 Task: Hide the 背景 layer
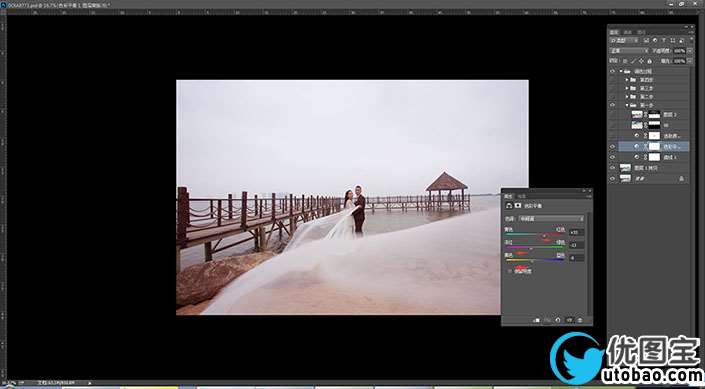click(x=612, y=179)
